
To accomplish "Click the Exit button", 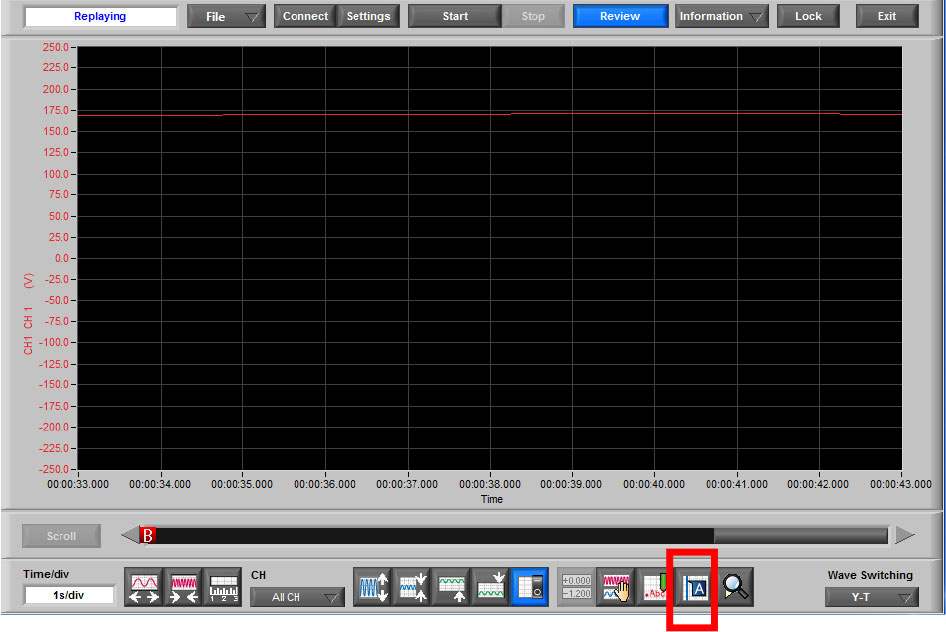I will coord(887,17).
